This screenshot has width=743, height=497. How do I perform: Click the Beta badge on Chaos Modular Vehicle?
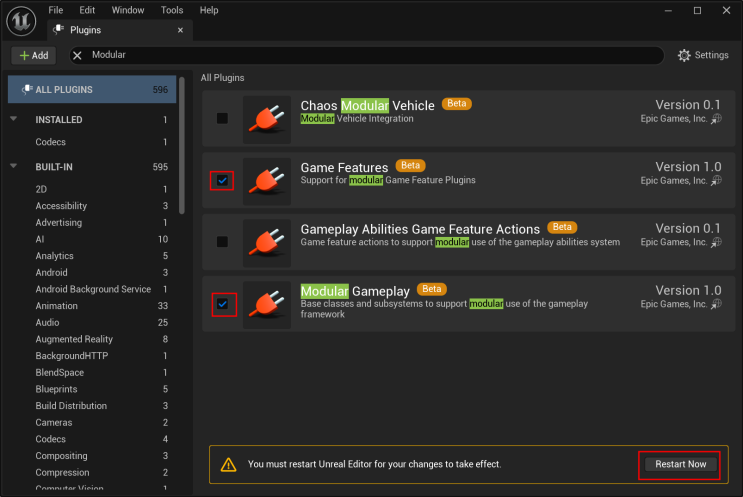pos(456,104)
